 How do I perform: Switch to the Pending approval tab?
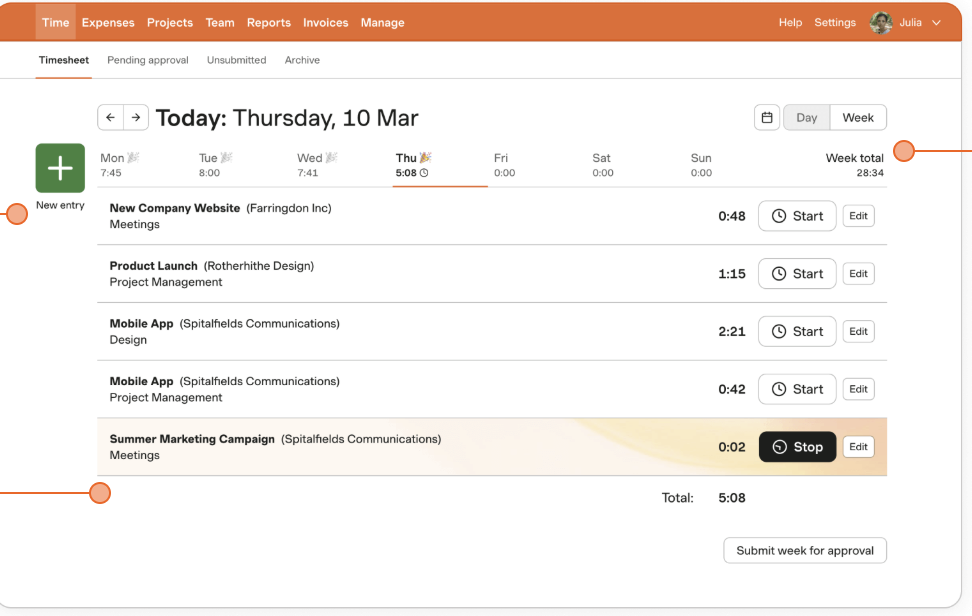[x=147, y=60]
